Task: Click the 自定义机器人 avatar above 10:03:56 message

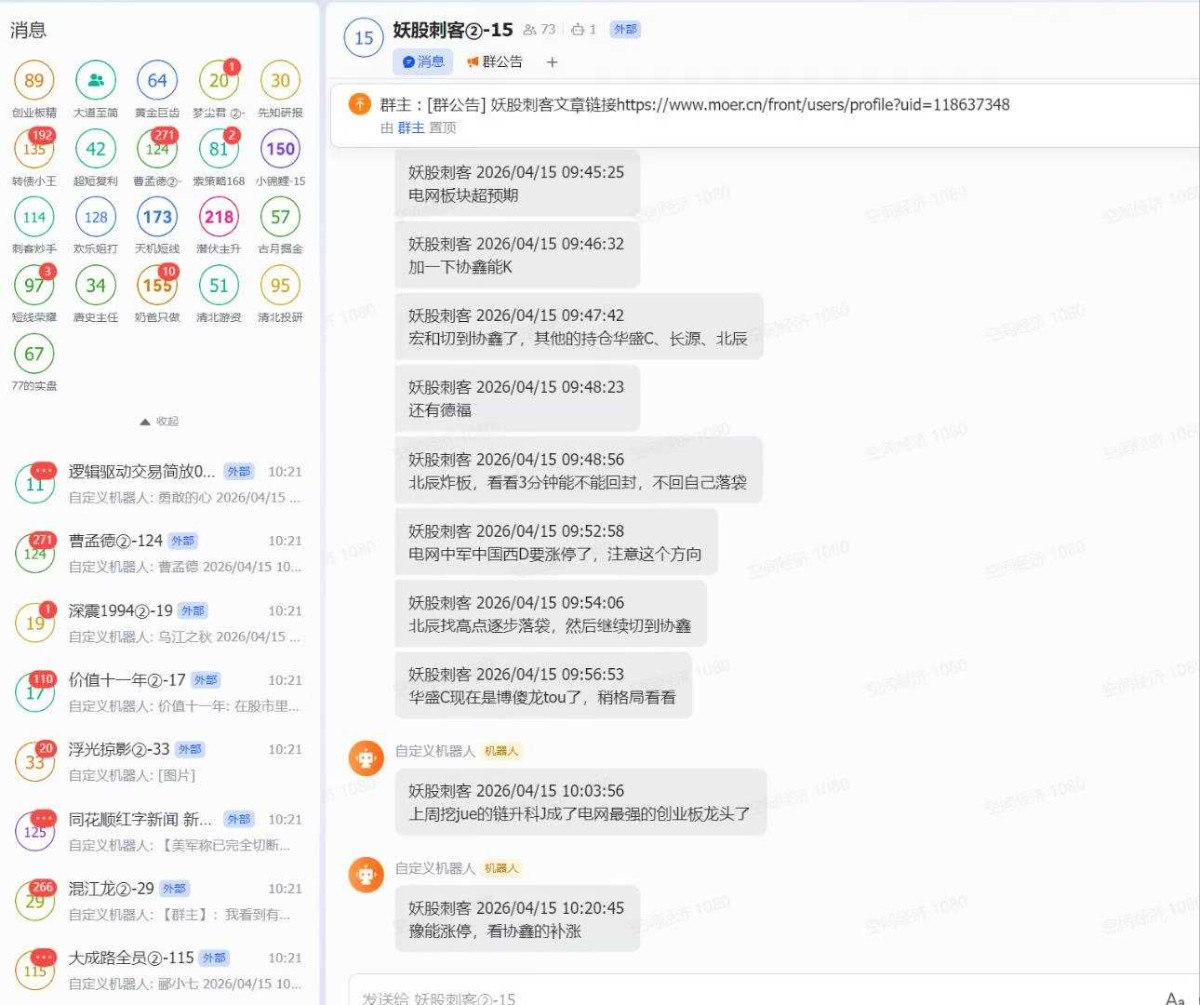Action: 366,759
